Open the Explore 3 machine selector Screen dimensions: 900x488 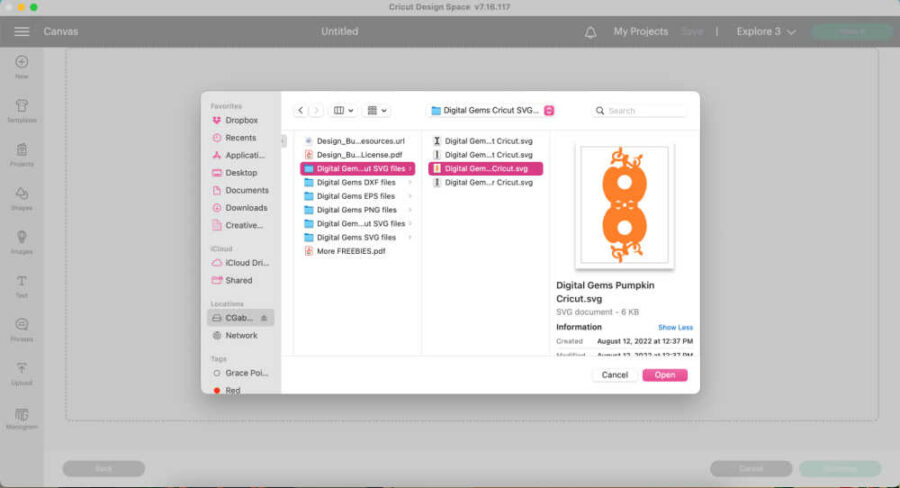click(766, 31)
